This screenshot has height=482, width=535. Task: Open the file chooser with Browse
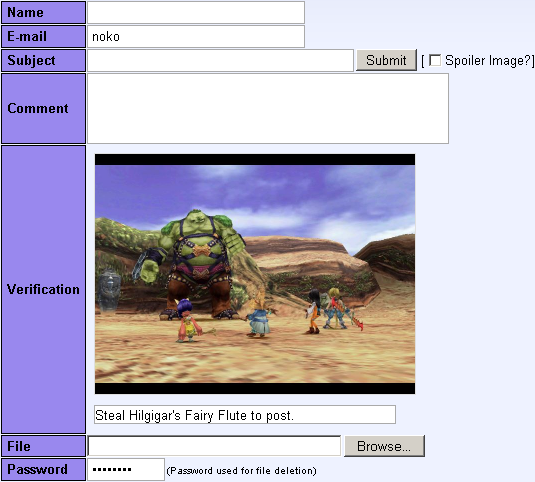[x=384, y=446]
